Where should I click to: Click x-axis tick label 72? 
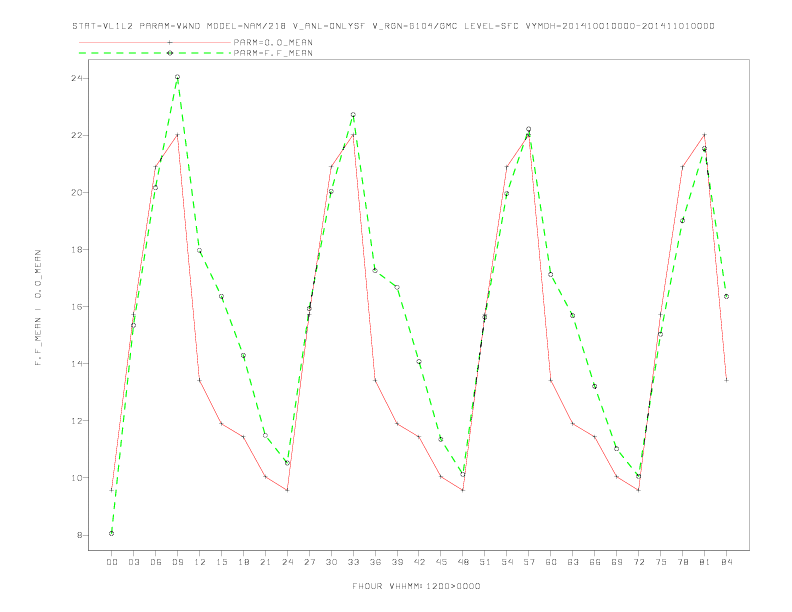tap(638, 562)
